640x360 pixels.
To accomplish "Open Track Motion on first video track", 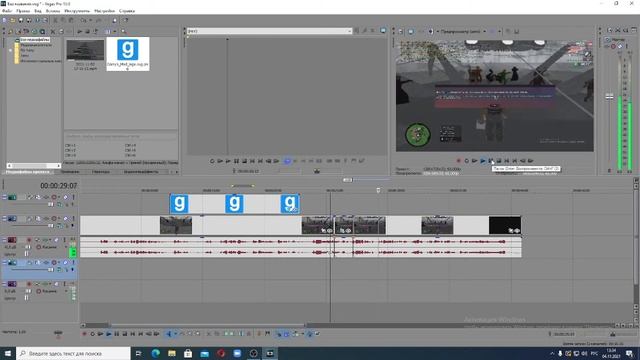I will 38,197.
